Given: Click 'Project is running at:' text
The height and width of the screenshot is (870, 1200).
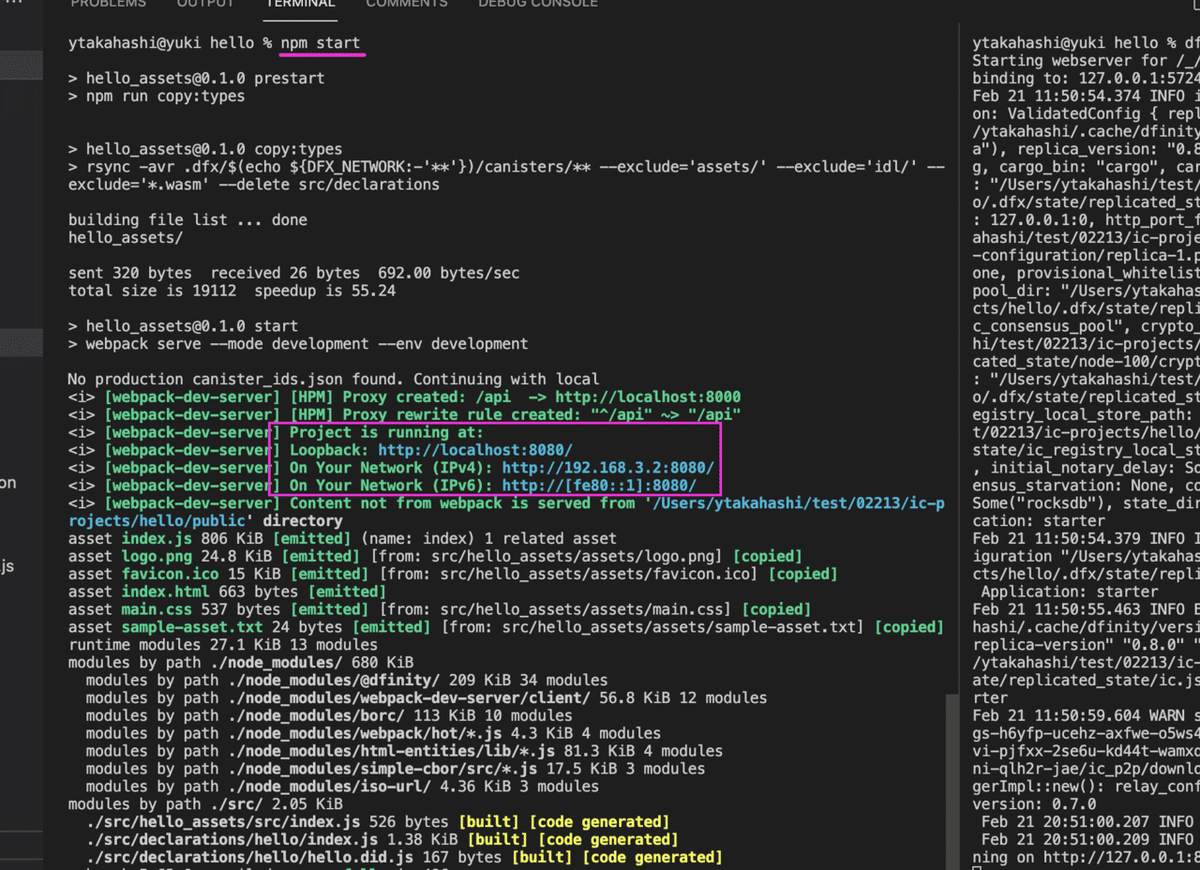Looking at the screenshot, I should (386, 433).
